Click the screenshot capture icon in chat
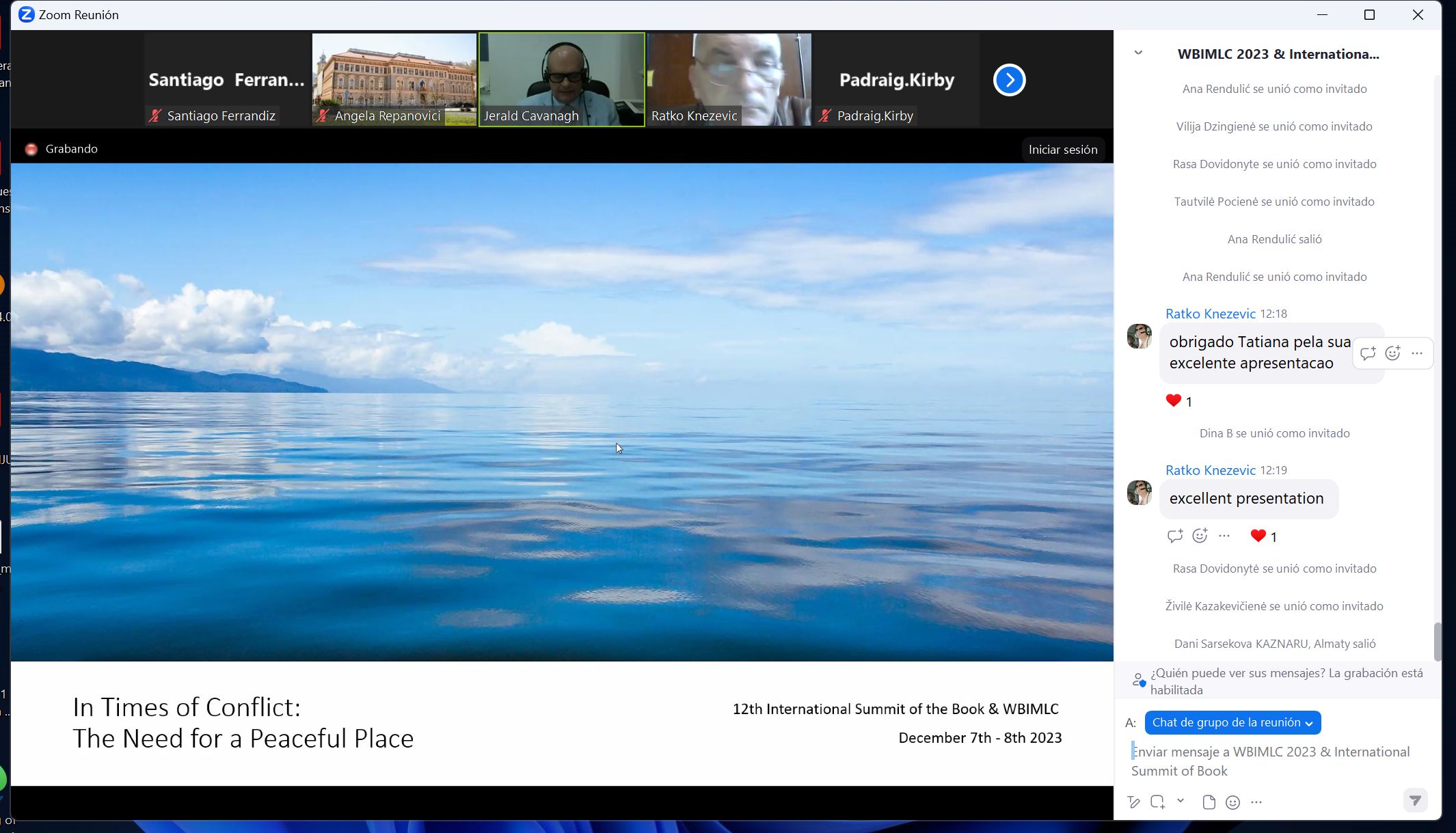Image resolution: width=1456 pixels, height=833 pixels. click(1157, 802)
